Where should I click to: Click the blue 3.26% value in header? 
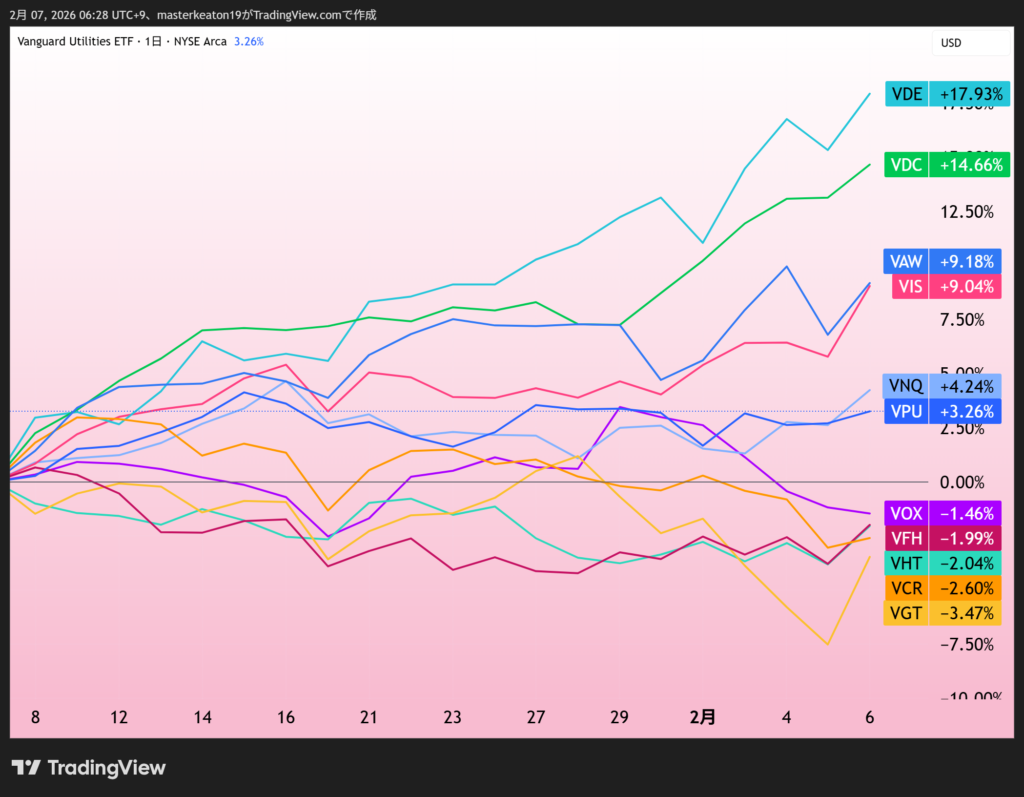coord(248,42)
